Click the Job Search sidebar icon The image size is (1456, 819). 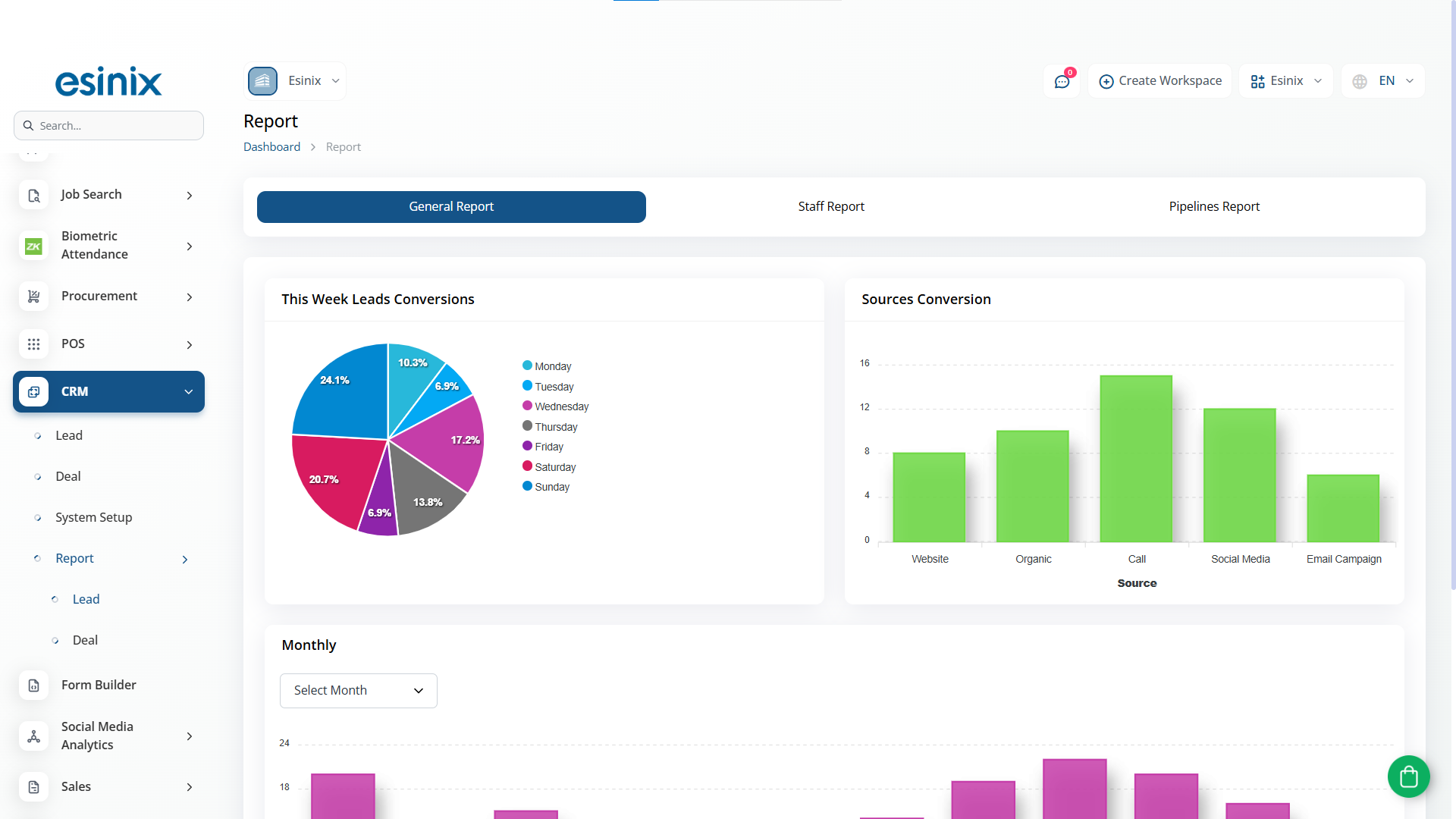[33, 196]
